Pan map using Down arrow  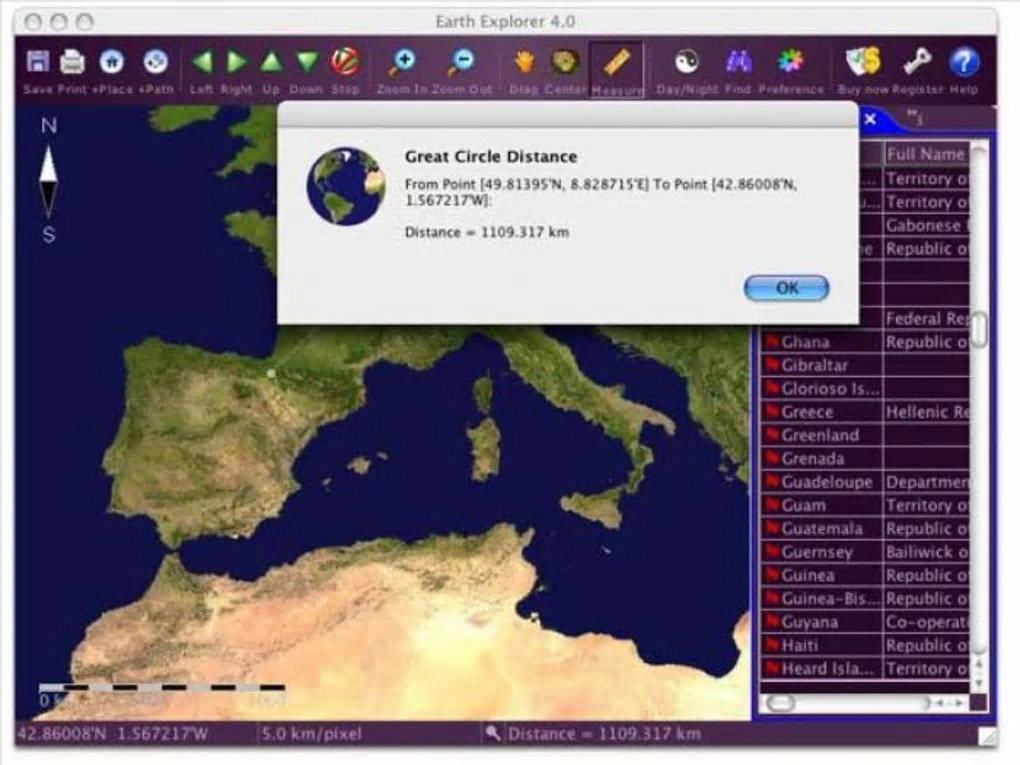(307, 62)
